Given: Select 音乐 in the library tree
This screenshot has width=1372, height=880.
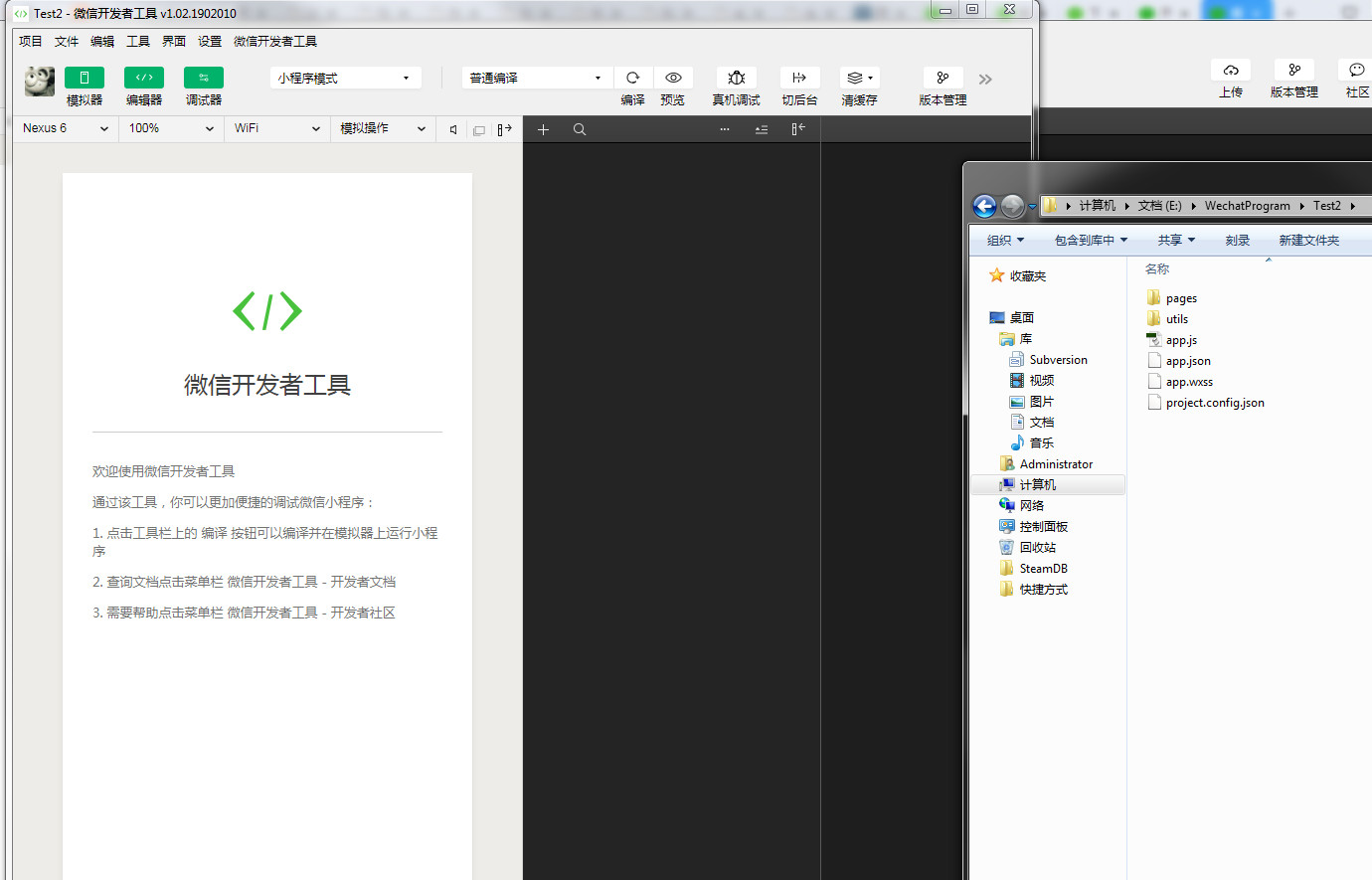Looking at the screenshot, I should tap(1032, 443).
